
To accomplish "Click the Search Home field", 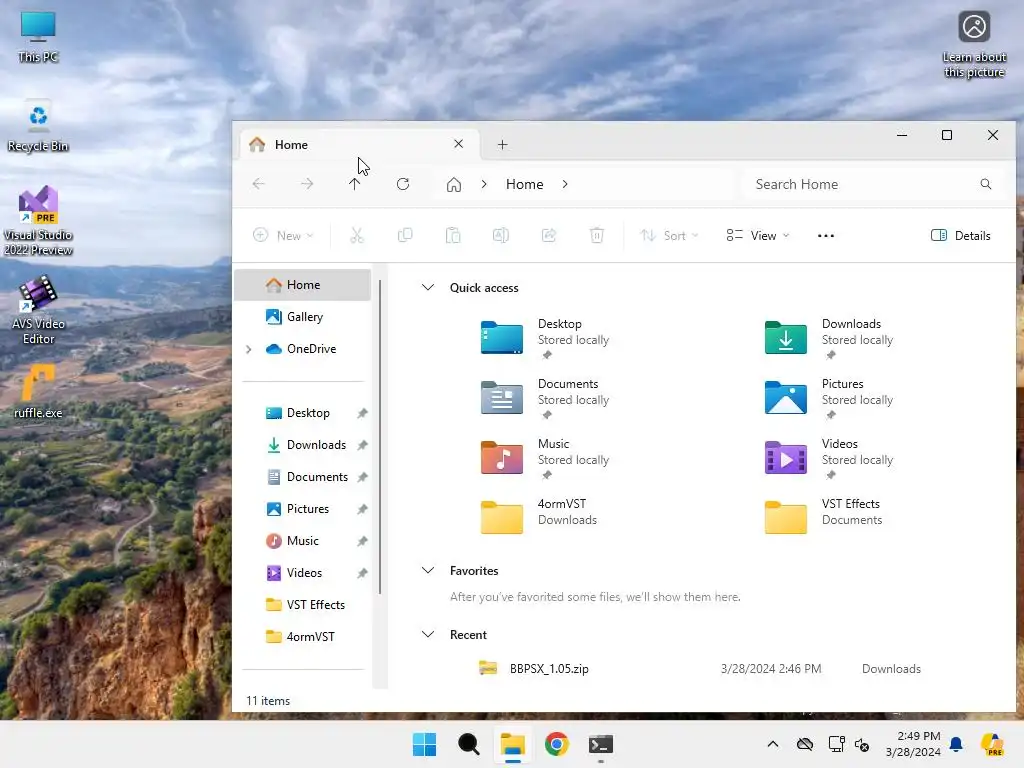I will click(875, 184).
